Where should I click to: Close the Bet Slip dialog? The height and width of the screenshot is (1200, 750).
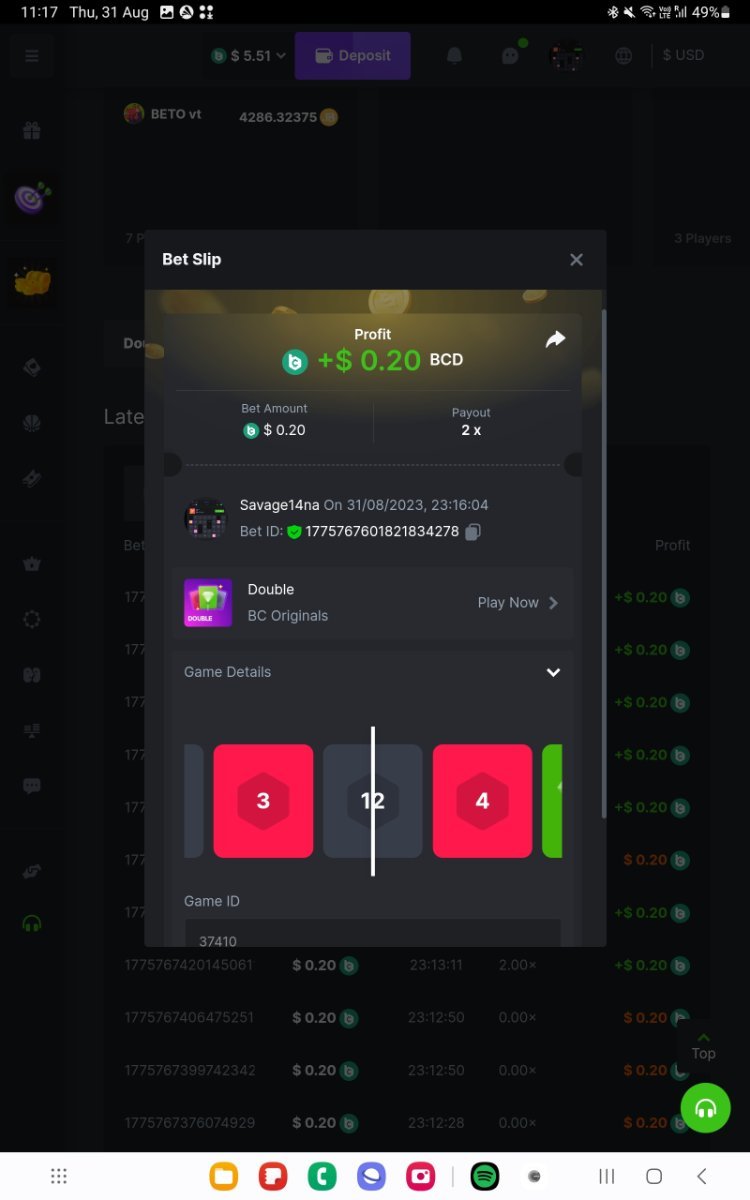pos(576,260)
